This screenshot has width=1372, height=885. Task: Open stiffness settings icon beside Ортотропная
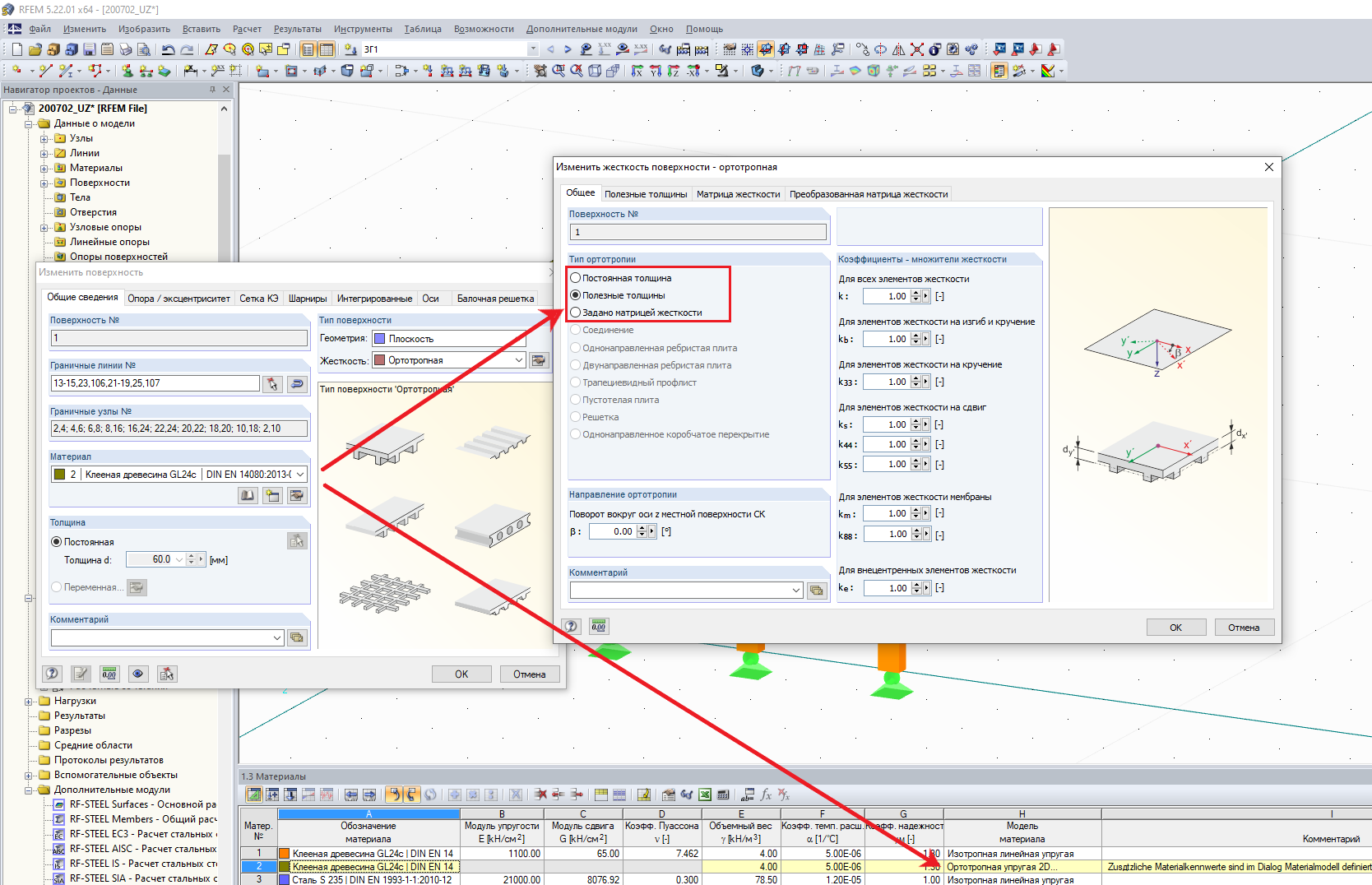[x=539, y=360]
